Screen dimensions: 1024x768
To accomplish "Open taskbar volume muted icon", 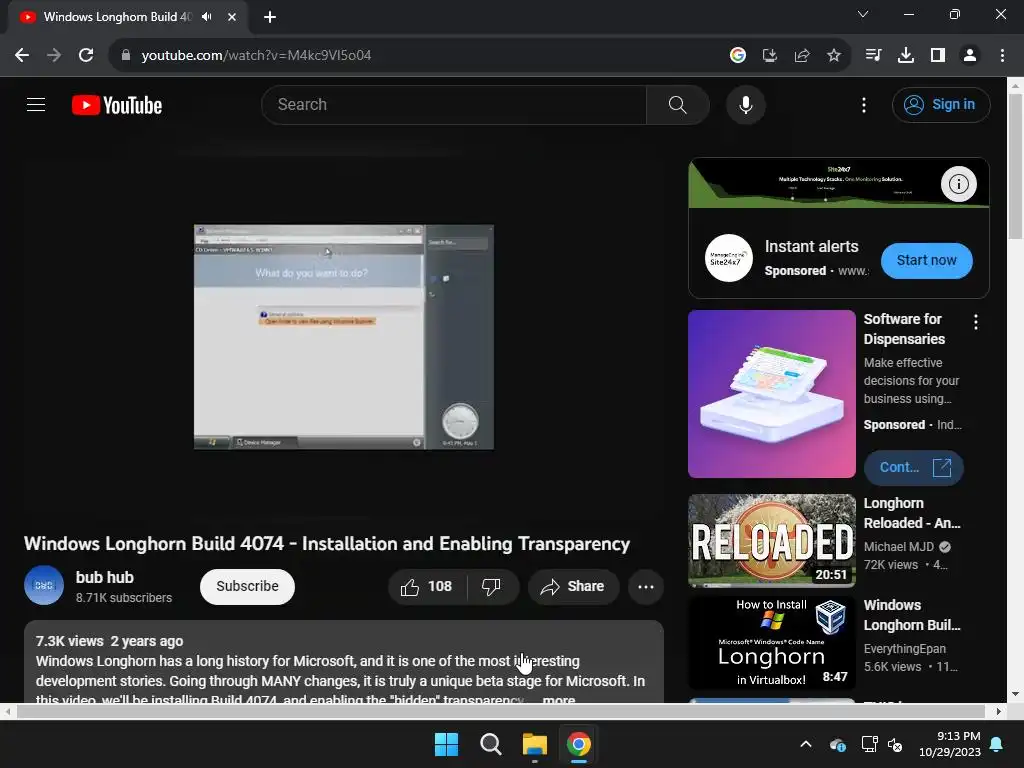I will point(895,744).
